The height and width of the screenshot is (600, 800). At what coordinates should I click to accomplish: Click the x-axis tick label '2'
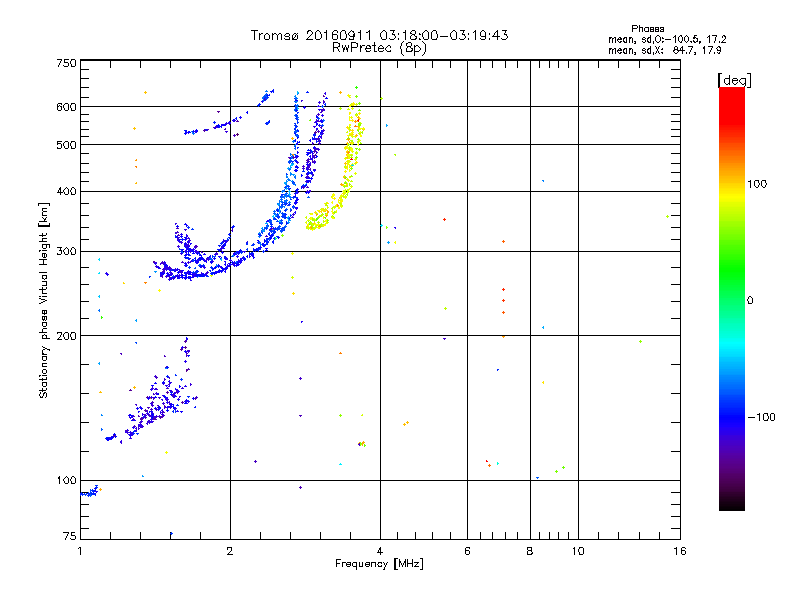(x=230, y=551)
